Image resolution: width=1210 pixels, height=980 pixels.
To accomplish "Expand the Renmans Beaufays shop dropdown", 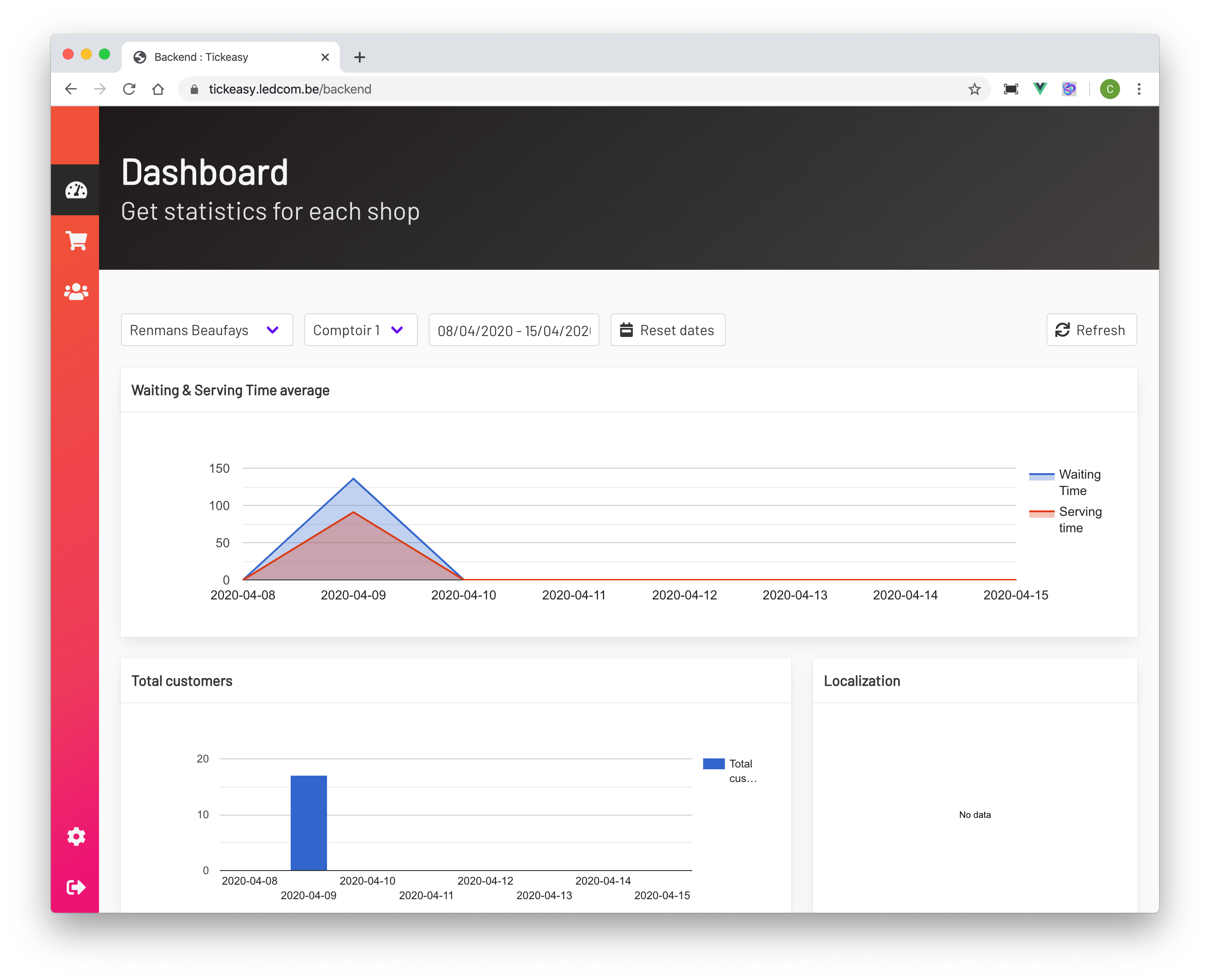I will click(x=207, y=330).
